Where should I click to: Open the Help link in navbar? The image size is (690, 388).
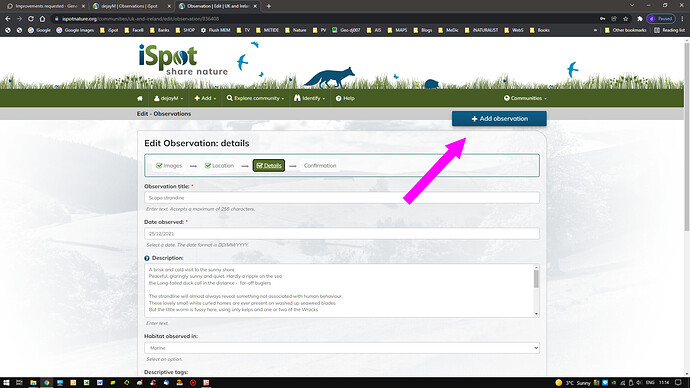pos(345,98)
